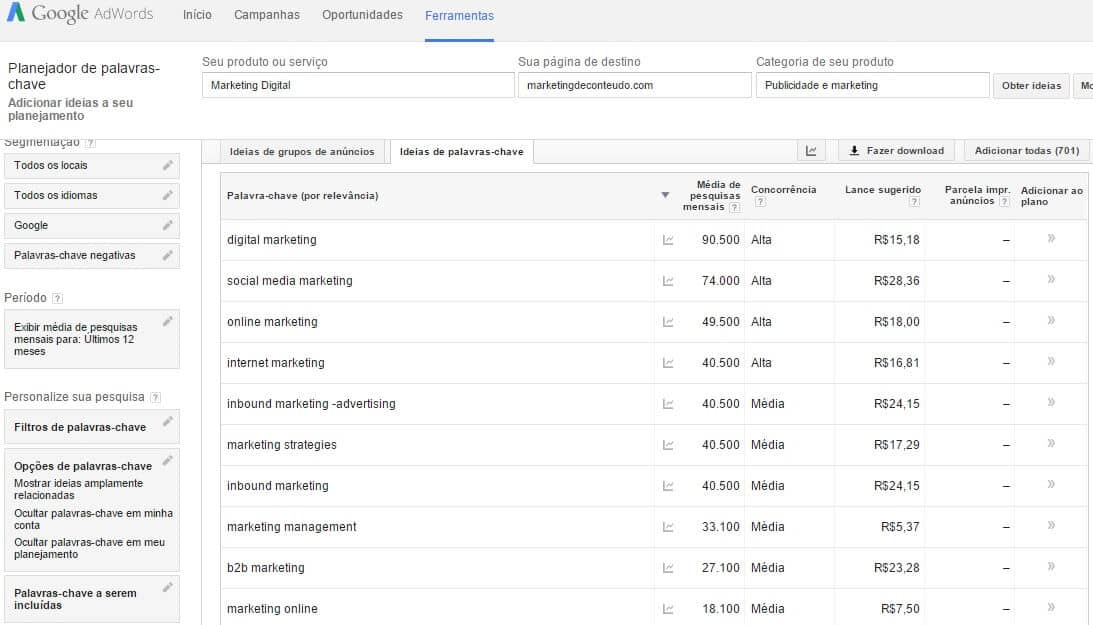Viewport: 1093px width, 625px height.
Task: Go to Início menu
Action: (197, 15)
